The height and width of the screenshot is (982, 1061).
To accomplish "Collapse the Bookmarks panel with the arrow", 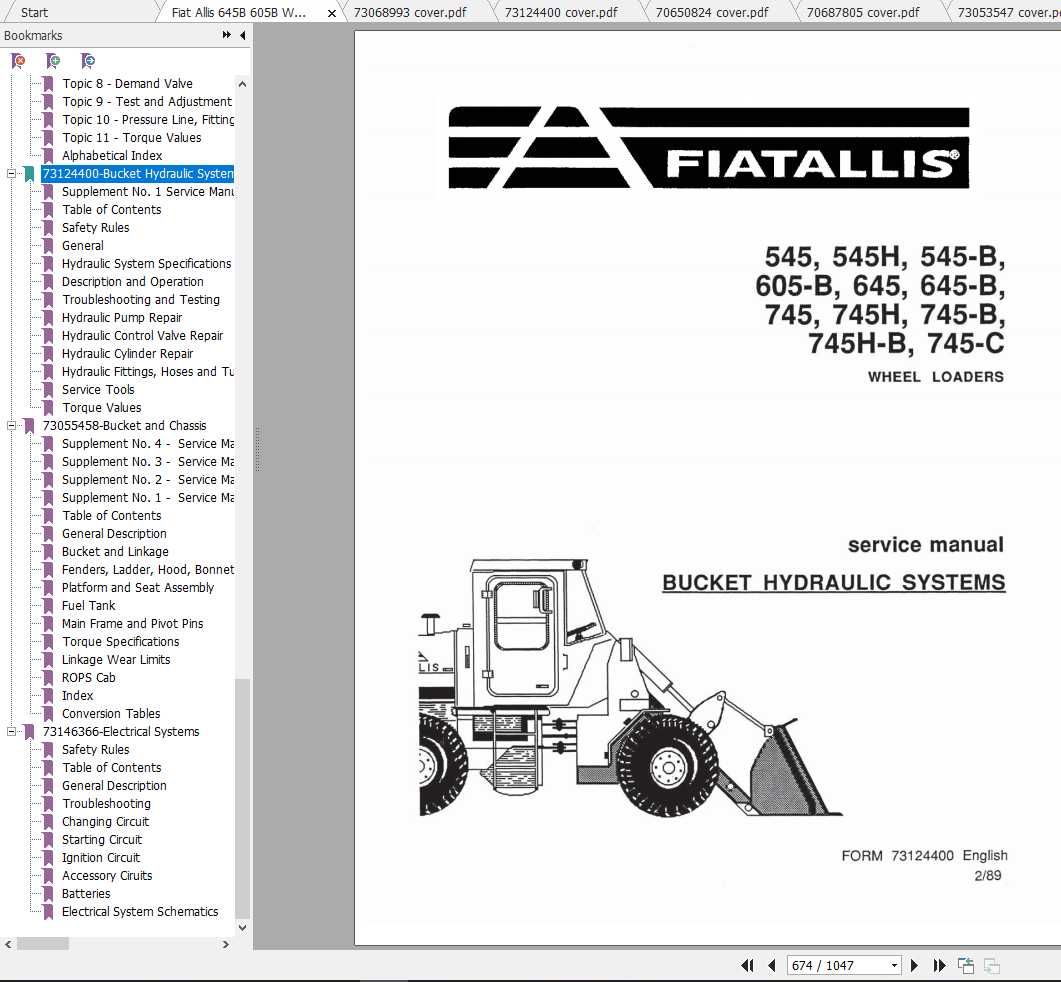I will (x=243, y=35).
